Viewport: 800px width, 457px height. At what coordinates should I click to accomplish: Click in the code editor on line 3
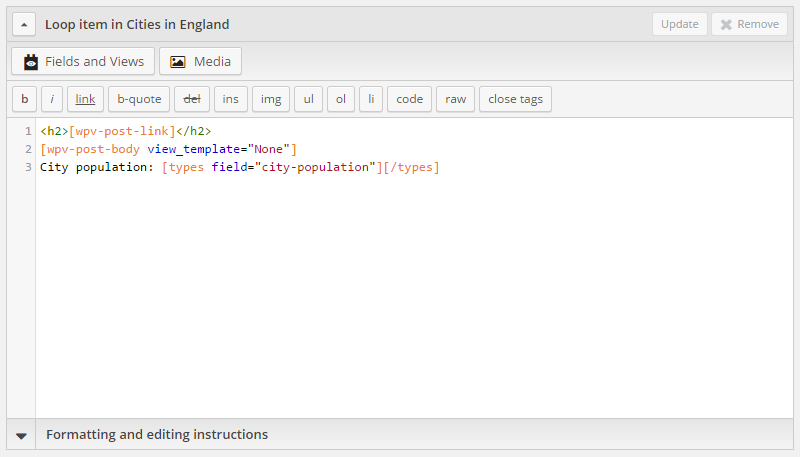coord(500,167)
